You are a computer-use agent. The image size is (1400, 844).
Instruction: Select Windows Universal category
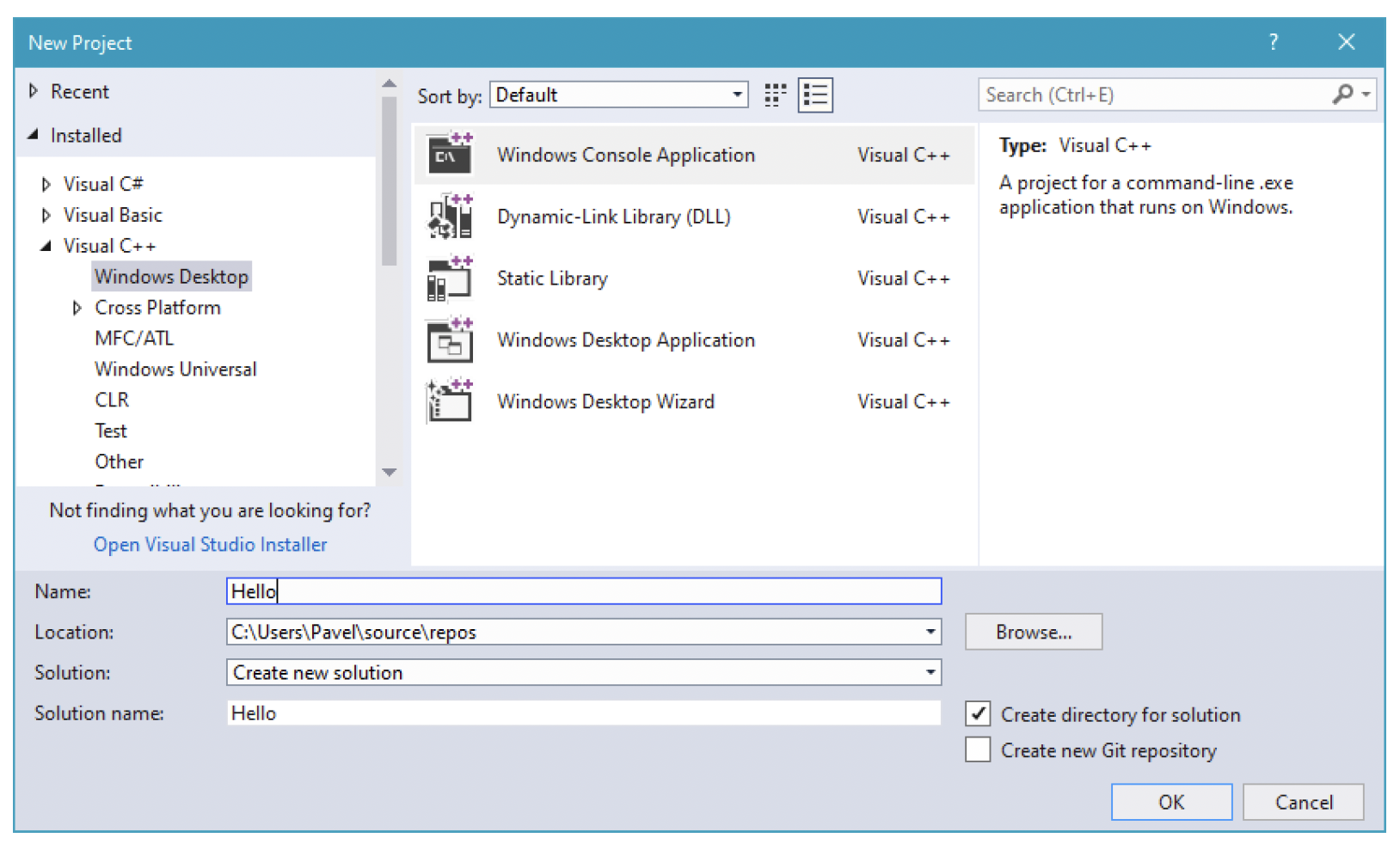pos(175,370)
